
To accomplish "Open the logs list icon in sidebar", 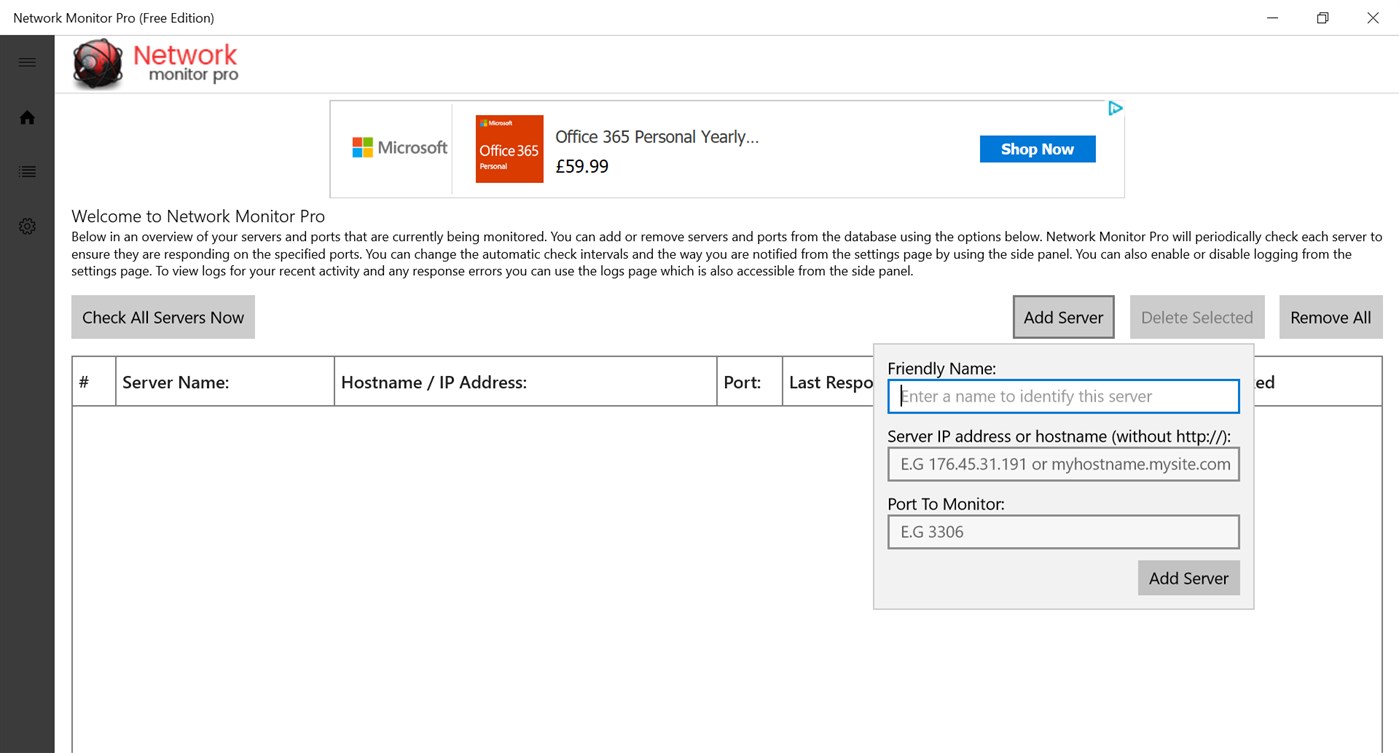I will point(27,172).
